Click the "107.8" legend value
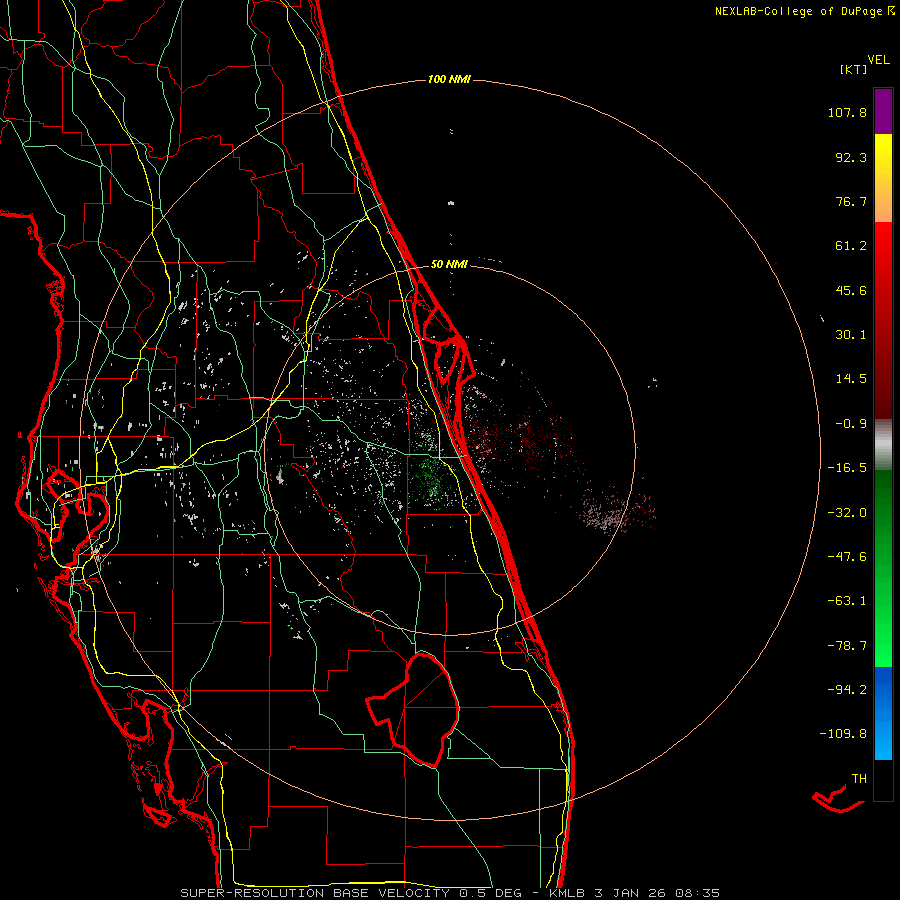 [847, 112]
